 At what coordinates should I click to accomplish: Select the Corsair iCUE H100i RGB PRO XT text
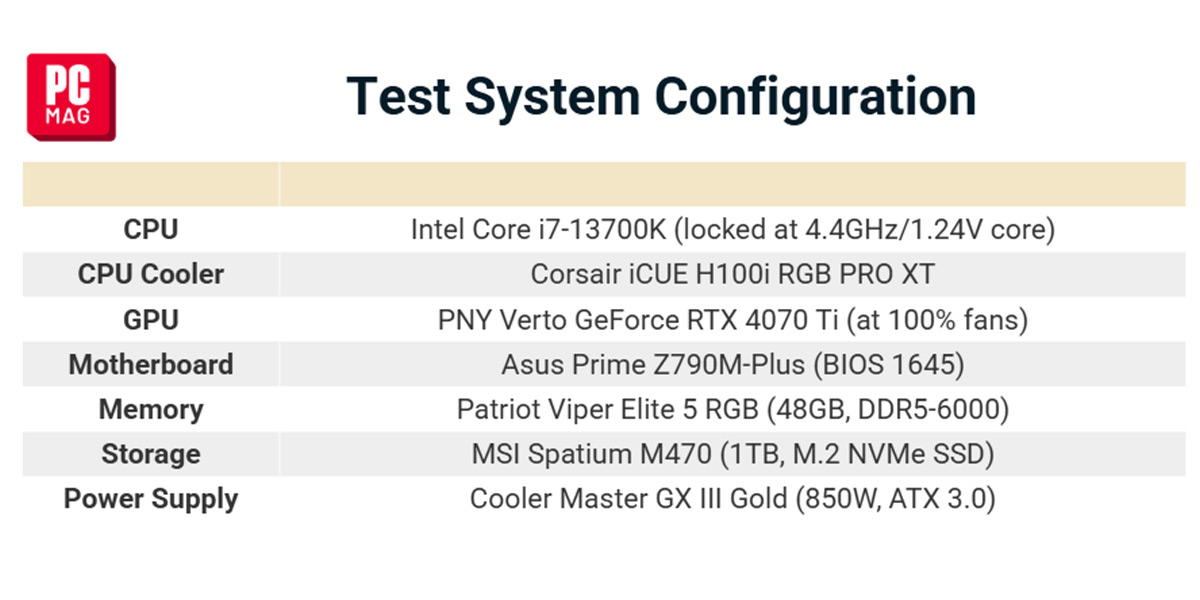point(733,274)
